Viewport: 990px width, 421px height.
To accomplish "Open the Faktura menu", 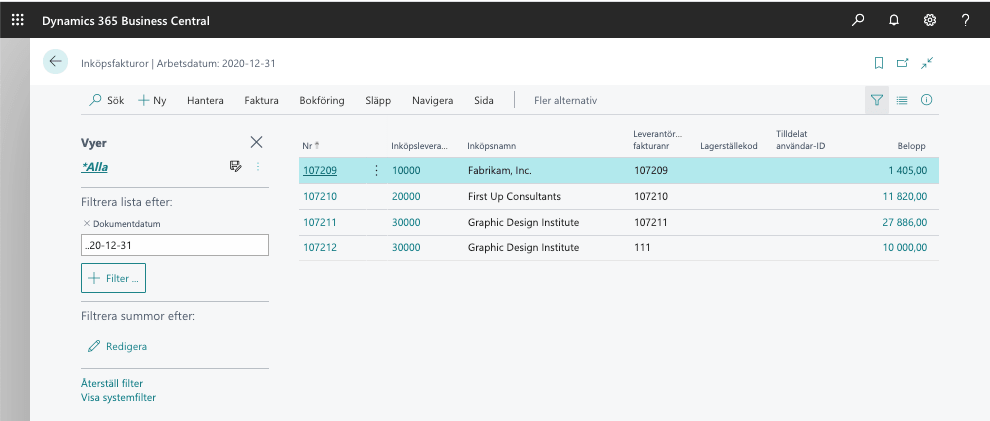I will click(x=261, y=100).
